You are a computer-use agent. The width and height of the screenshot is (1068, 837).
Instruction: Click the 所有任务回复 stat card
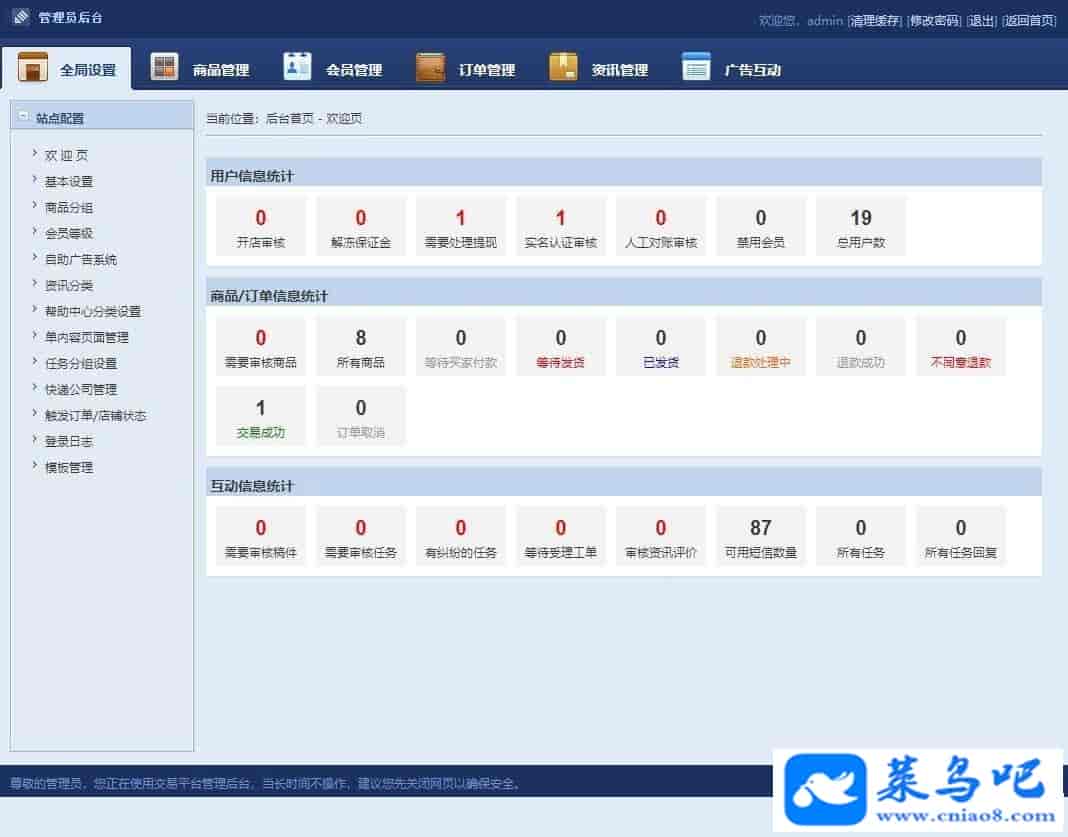click(x=961, y=537)
